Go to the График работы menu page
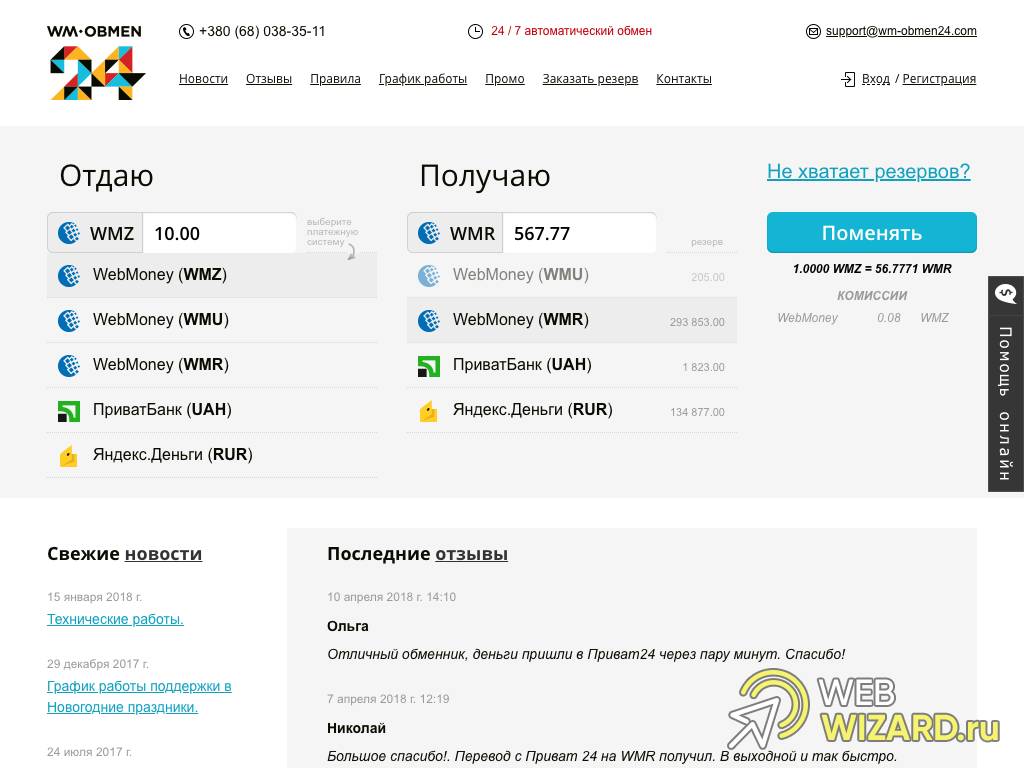The width and height of the screenshot is (1024, 768). point(422,79)
